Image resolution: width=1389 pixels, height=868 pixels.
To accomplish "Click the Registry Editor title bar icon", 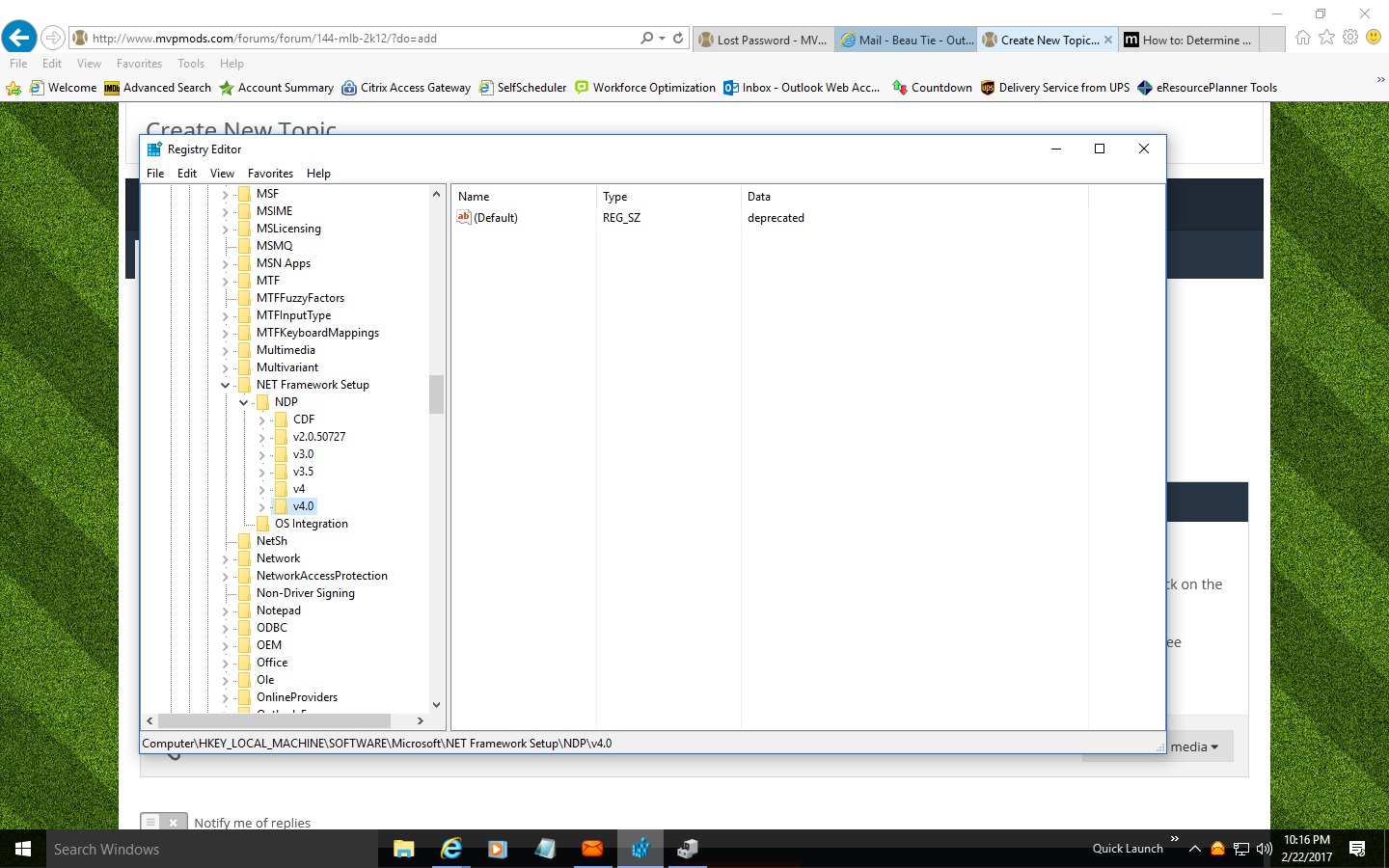I will (x=154, y=149).
